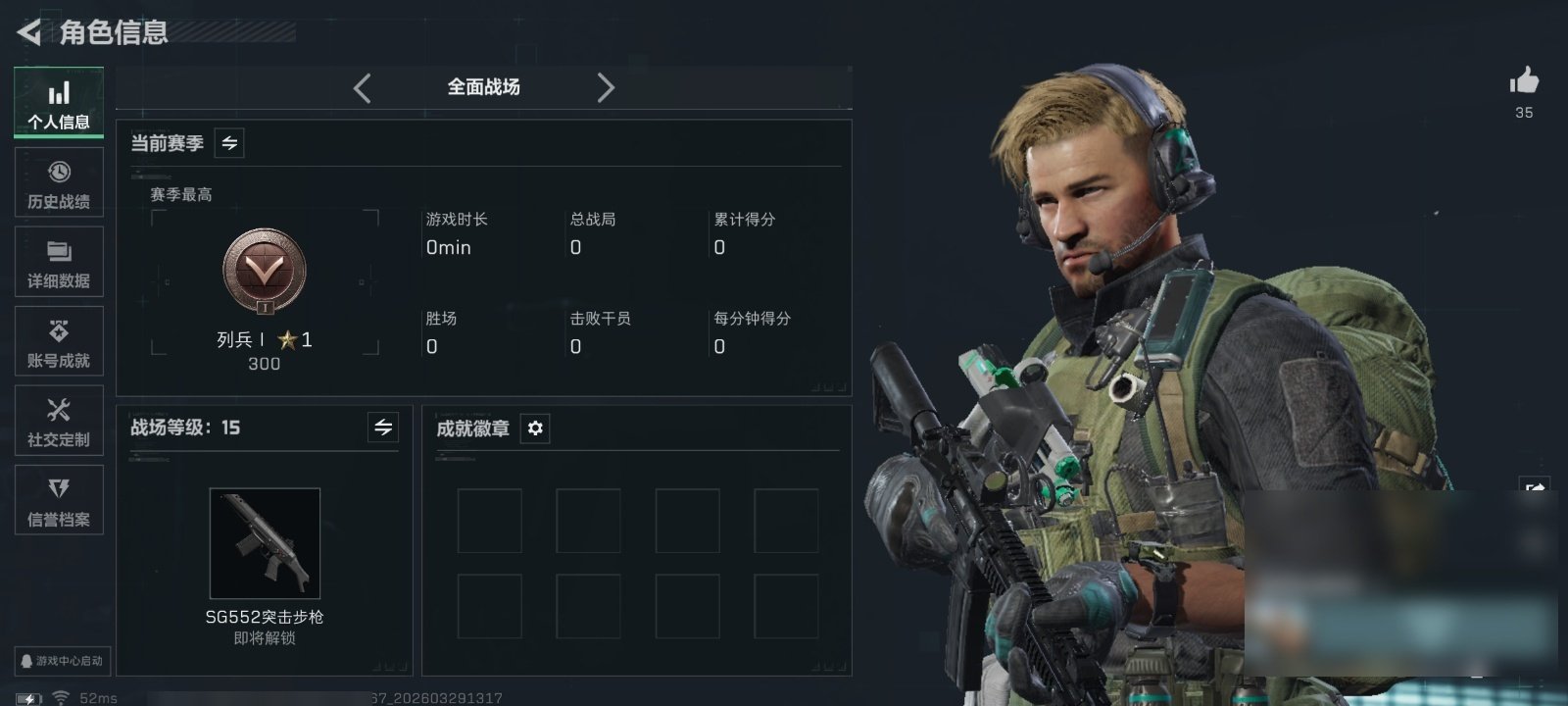
Task: Open the 信誉档案 sidebar icon
Action: click(x=59, y=500)
